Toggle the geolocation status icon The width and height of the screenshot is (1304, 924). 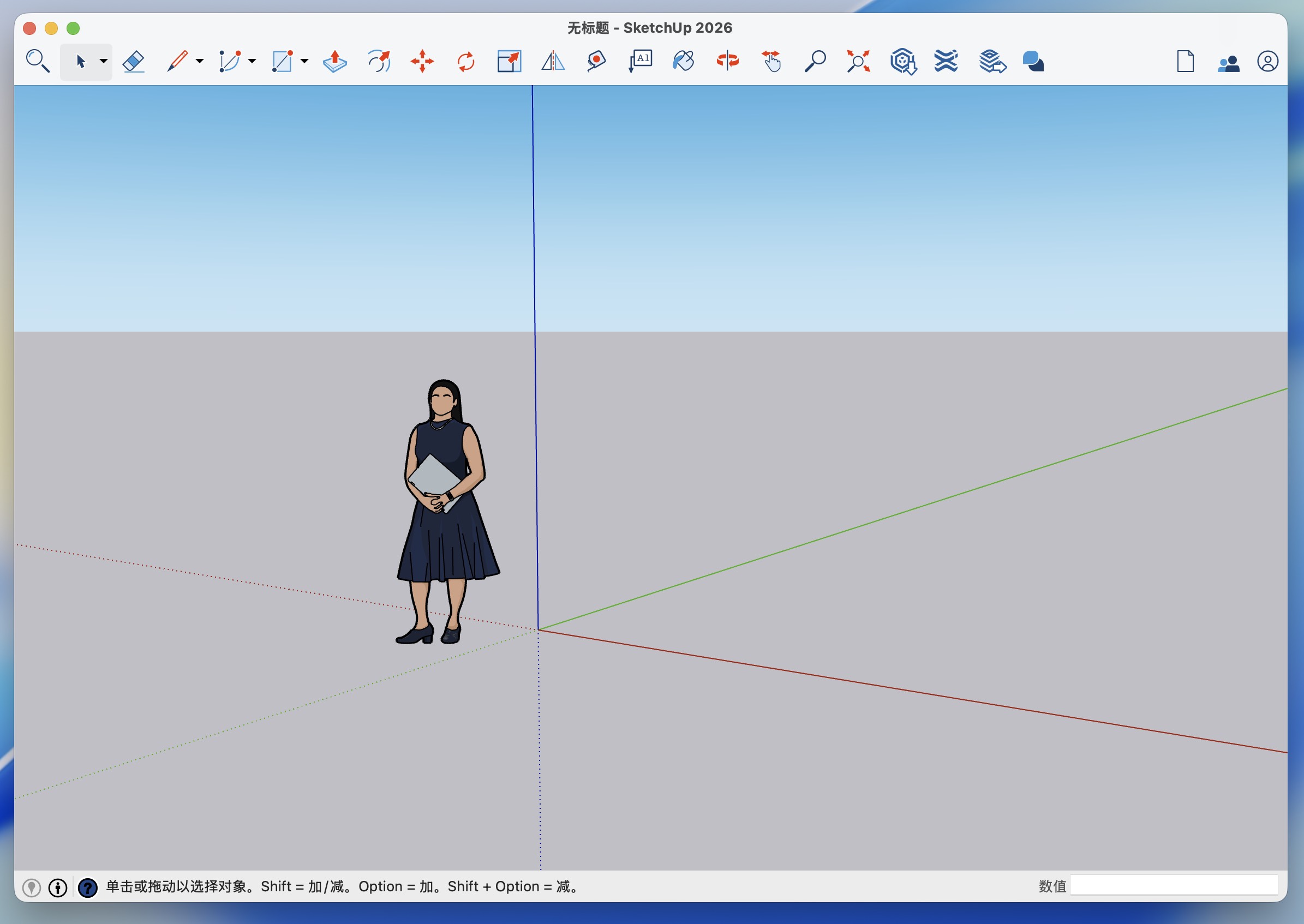point(31,887)
